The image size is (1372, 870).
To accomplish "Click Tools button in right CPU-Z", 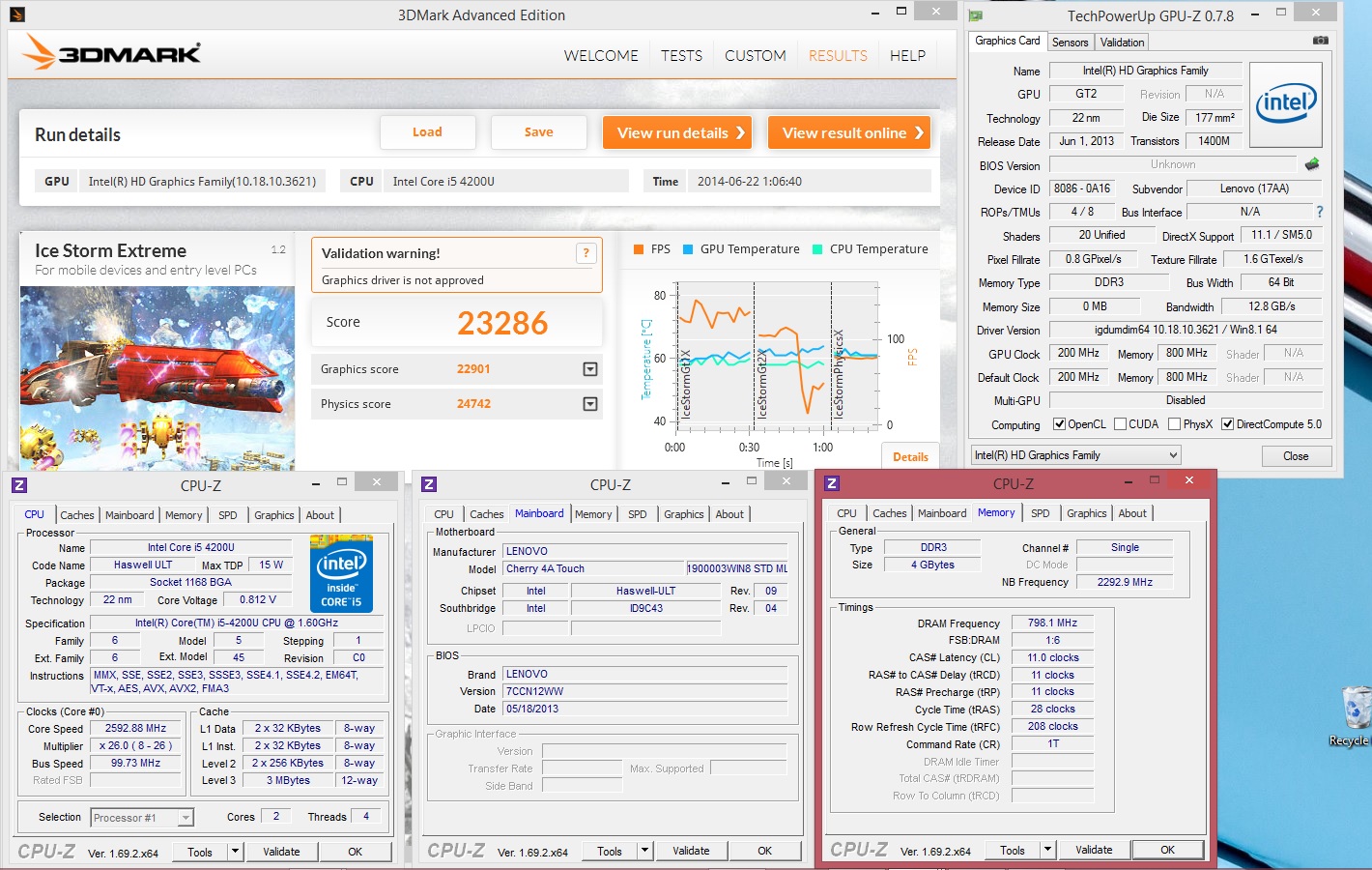I will point(1013,850).
